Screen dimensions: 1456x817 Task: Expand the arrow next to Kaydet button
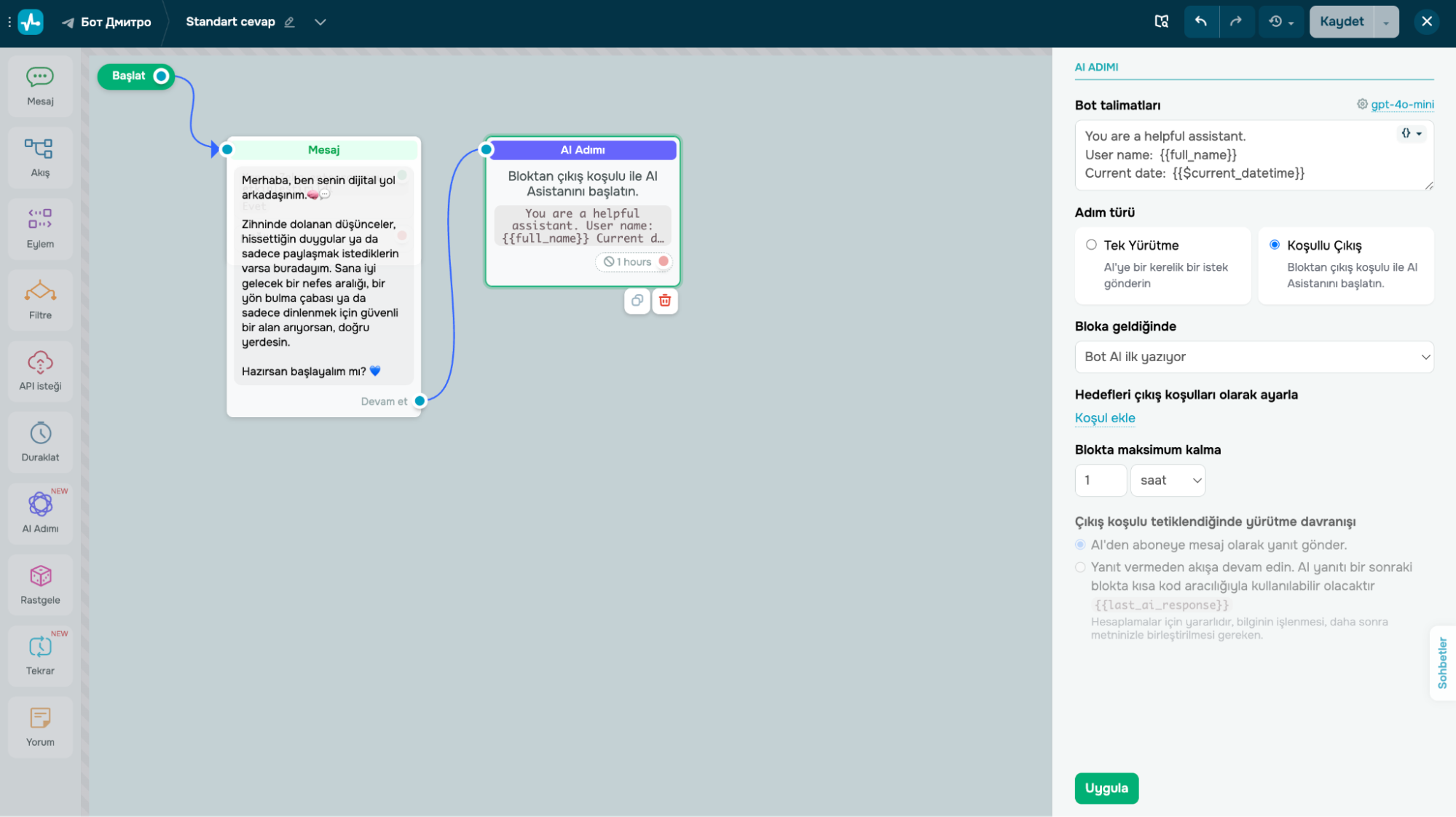[1385, 22]
